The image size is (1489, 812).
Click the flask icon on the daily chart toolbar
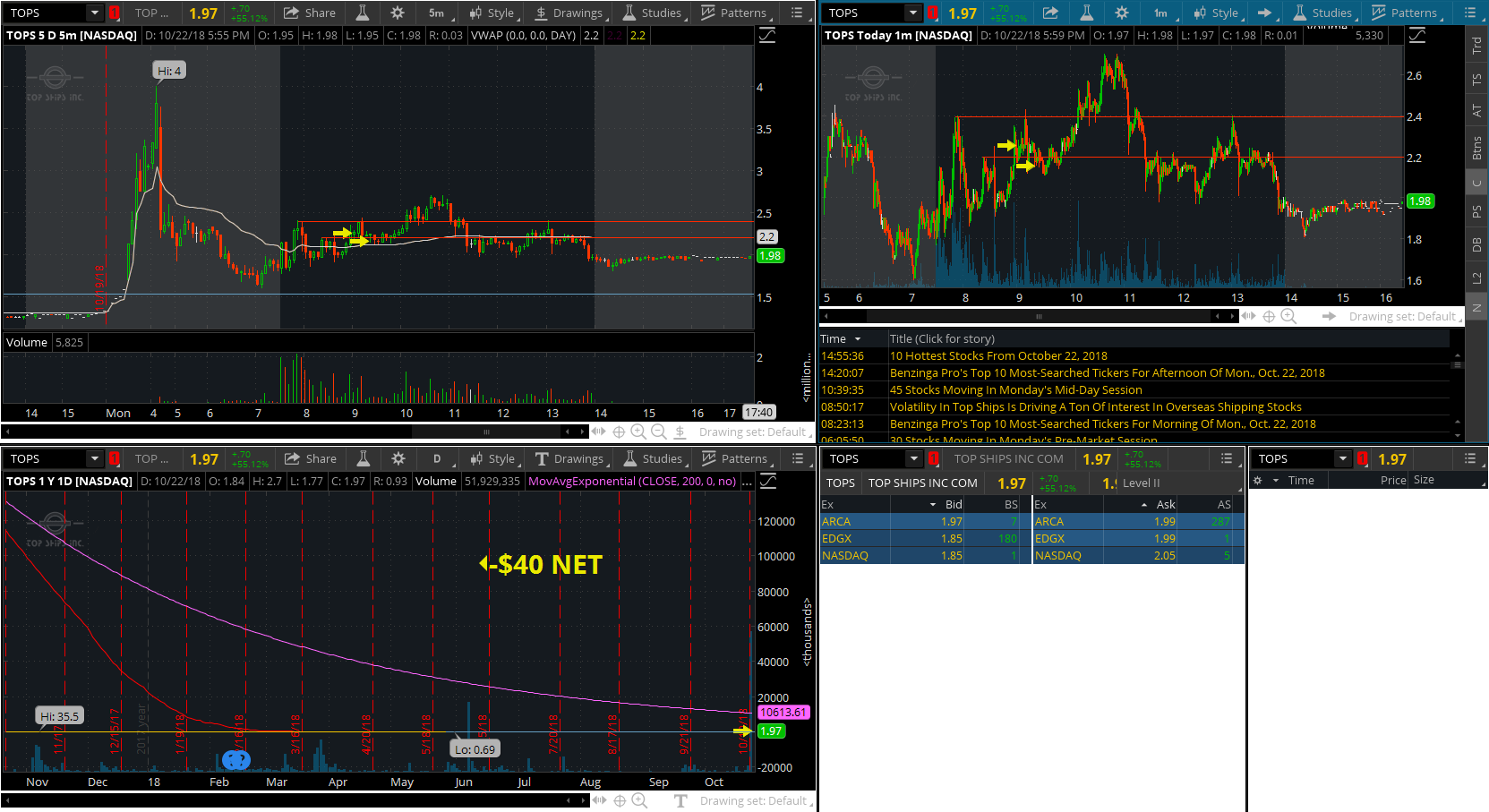(363, 458)
